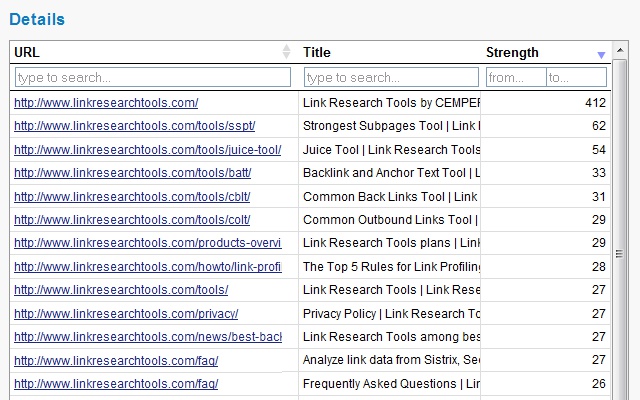Click the Strength column header
Screen dimensions: 640x400
tap(512, 53)
